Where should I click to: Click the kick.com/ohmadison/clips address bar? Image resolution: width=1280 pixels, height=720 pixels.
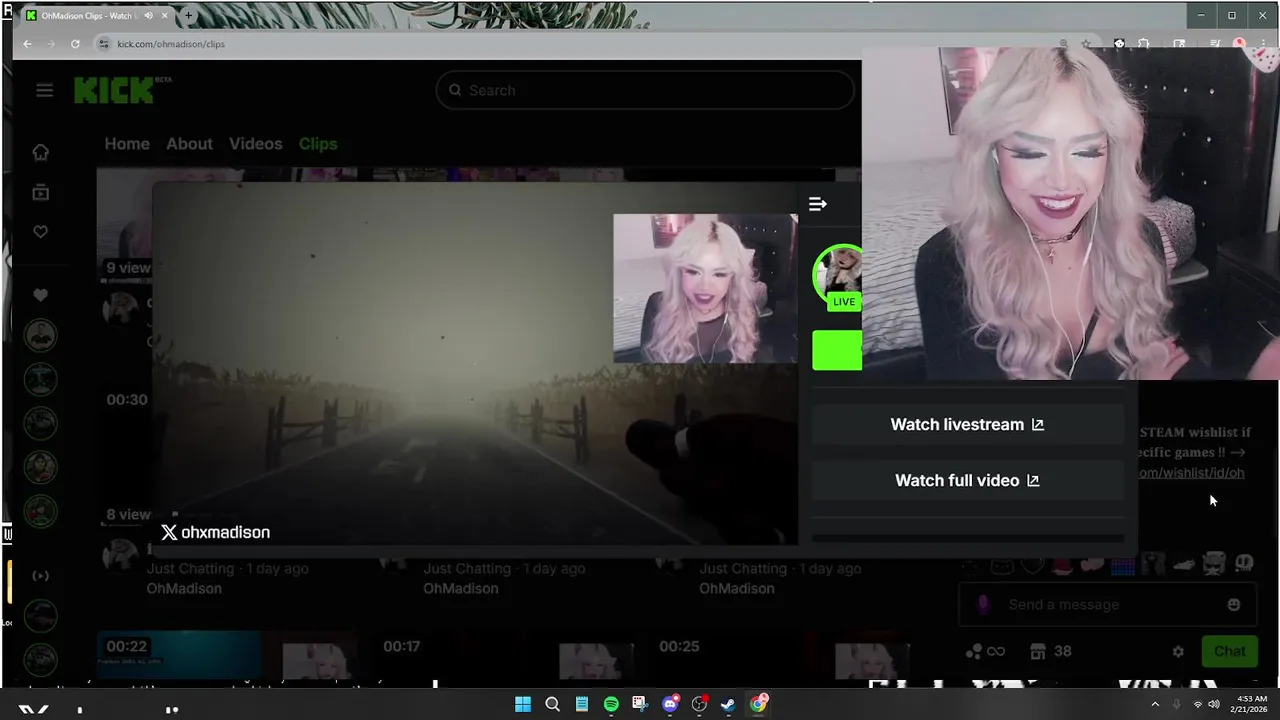point(580,44)
